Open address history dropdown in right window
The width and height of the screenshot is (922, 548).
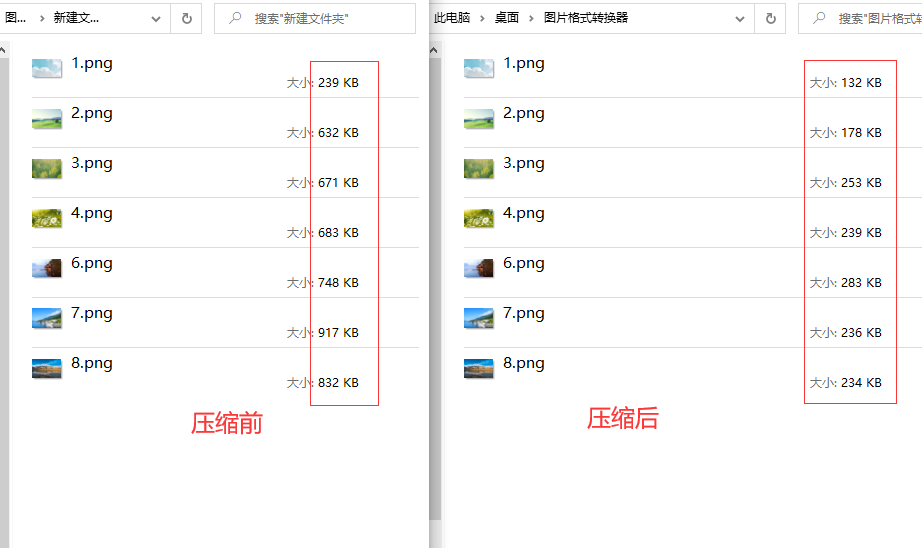[x=740, y=19]
